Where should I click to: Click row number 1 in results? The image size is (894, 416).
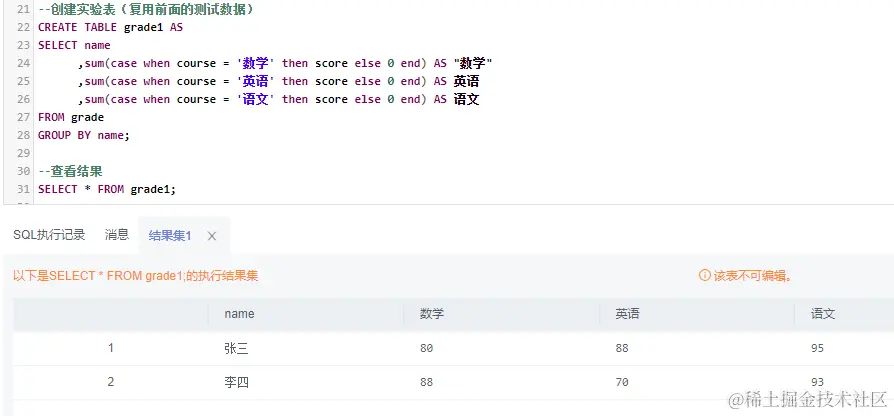click(x=111, y=348)
